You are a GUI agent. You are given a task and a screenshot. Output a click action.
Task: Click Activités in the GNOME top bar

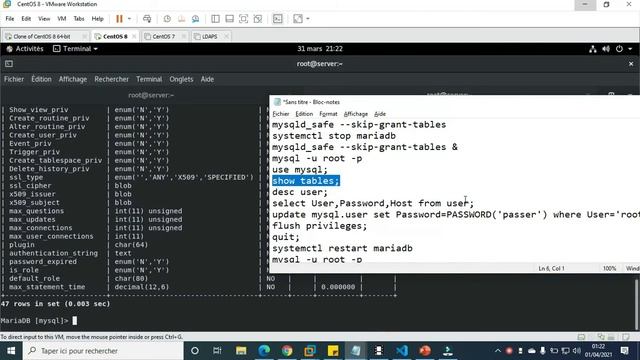tap(25, 49)
